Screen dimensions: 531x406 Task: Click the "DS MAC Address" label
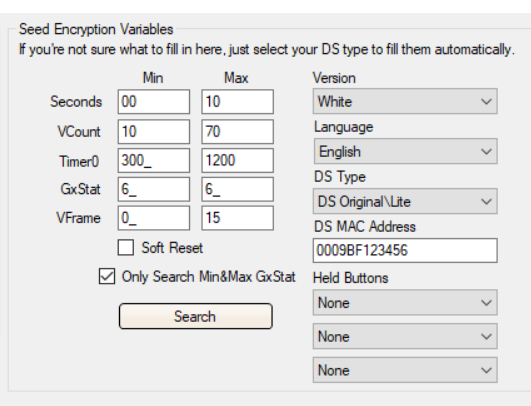[x=365, y=227]
